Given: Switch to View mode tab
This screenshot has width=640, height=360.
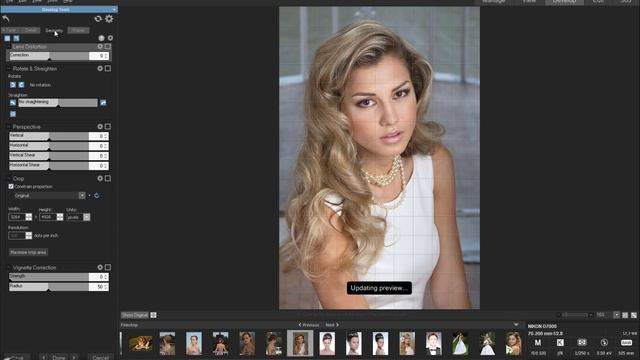Looking at the screenshot, I should pos(529,2).
